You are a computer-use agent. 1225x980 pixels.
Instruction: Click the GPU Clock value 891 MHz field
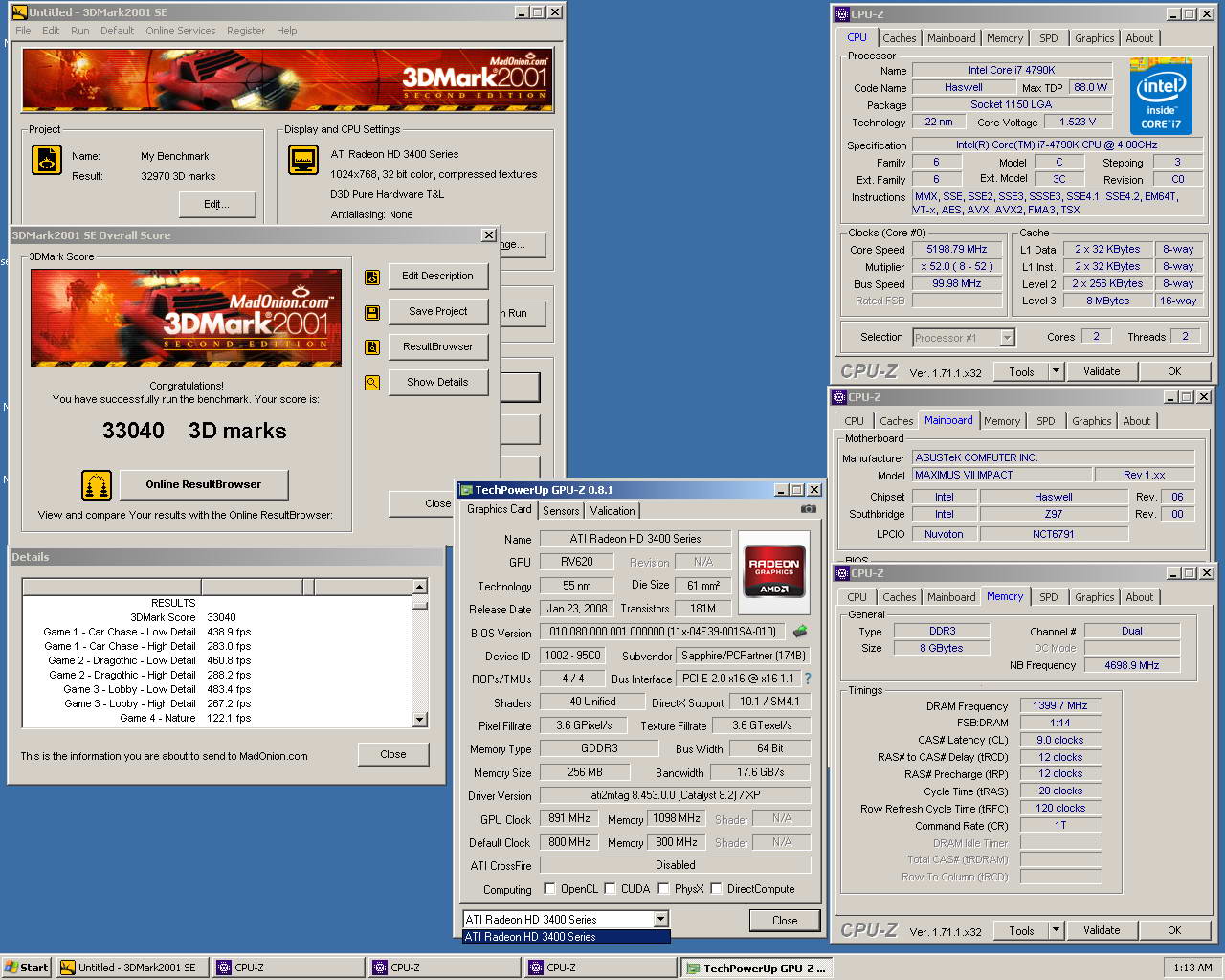[x=569, y=819]
